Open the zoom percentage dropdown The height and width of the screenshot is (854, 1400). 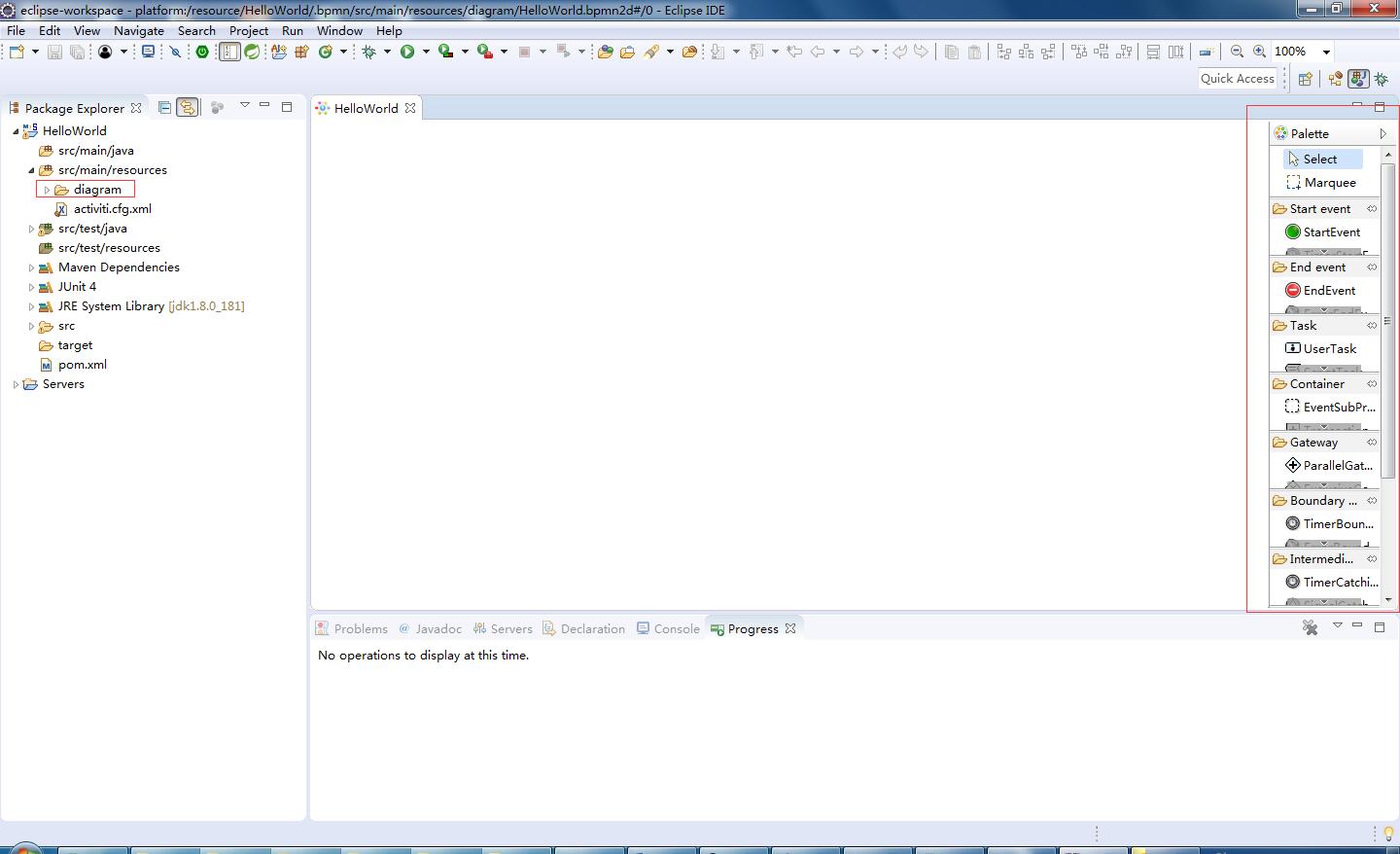click(x=1326, y=52)
